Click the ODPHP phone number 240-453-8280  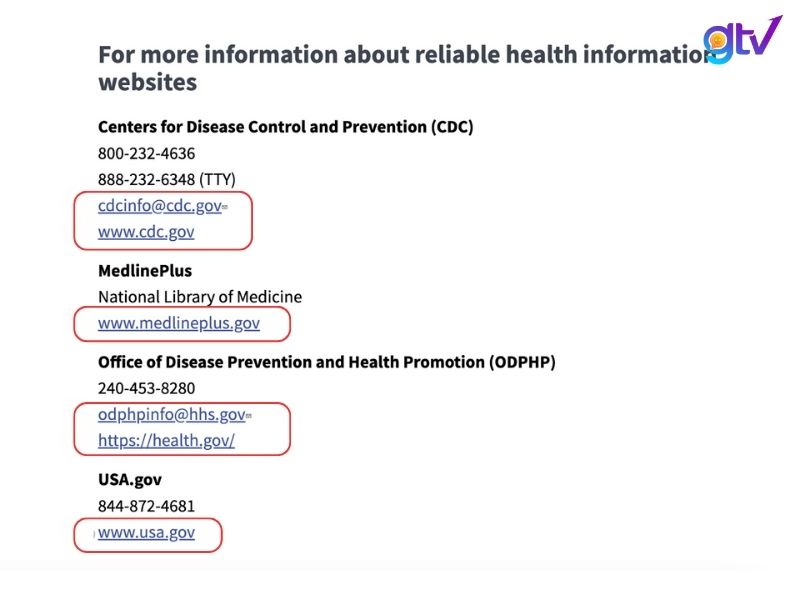(x=146, y=388)
